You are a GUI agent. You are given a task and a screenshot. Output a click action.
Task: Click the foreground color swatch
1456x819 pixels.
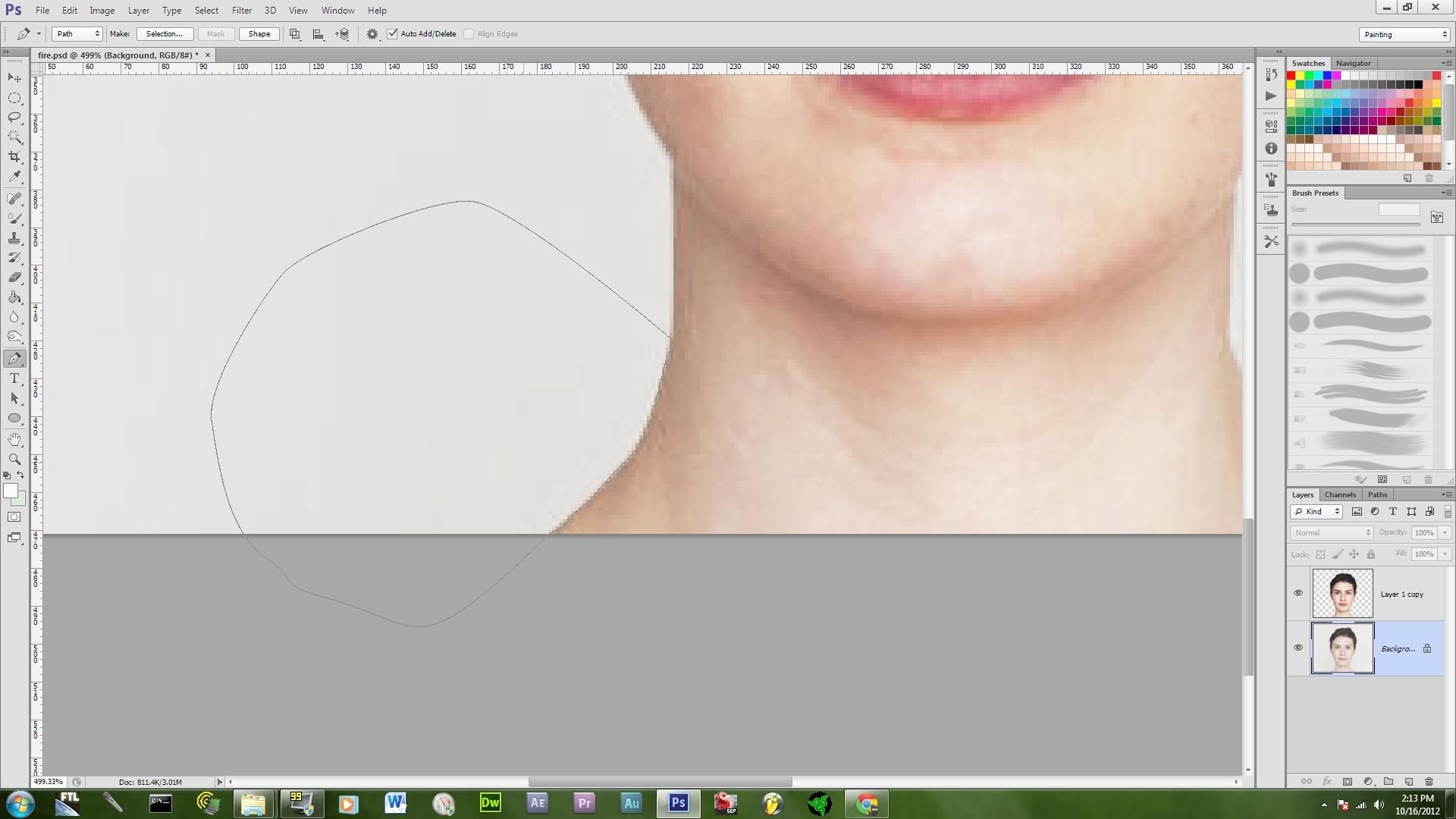(x=10, y=491)
